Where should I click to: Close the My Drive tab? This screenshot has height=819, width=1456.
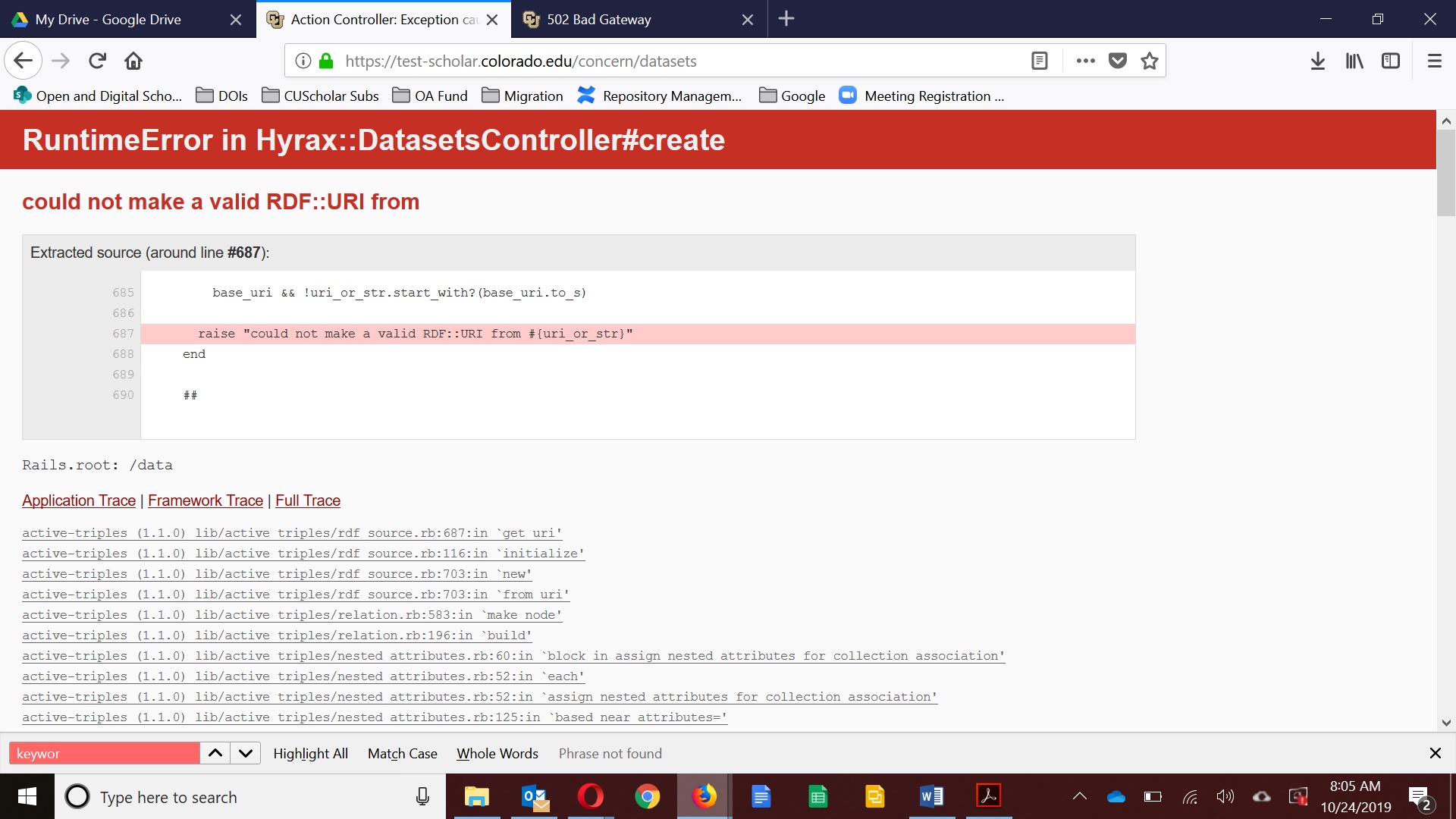point(236,20)
